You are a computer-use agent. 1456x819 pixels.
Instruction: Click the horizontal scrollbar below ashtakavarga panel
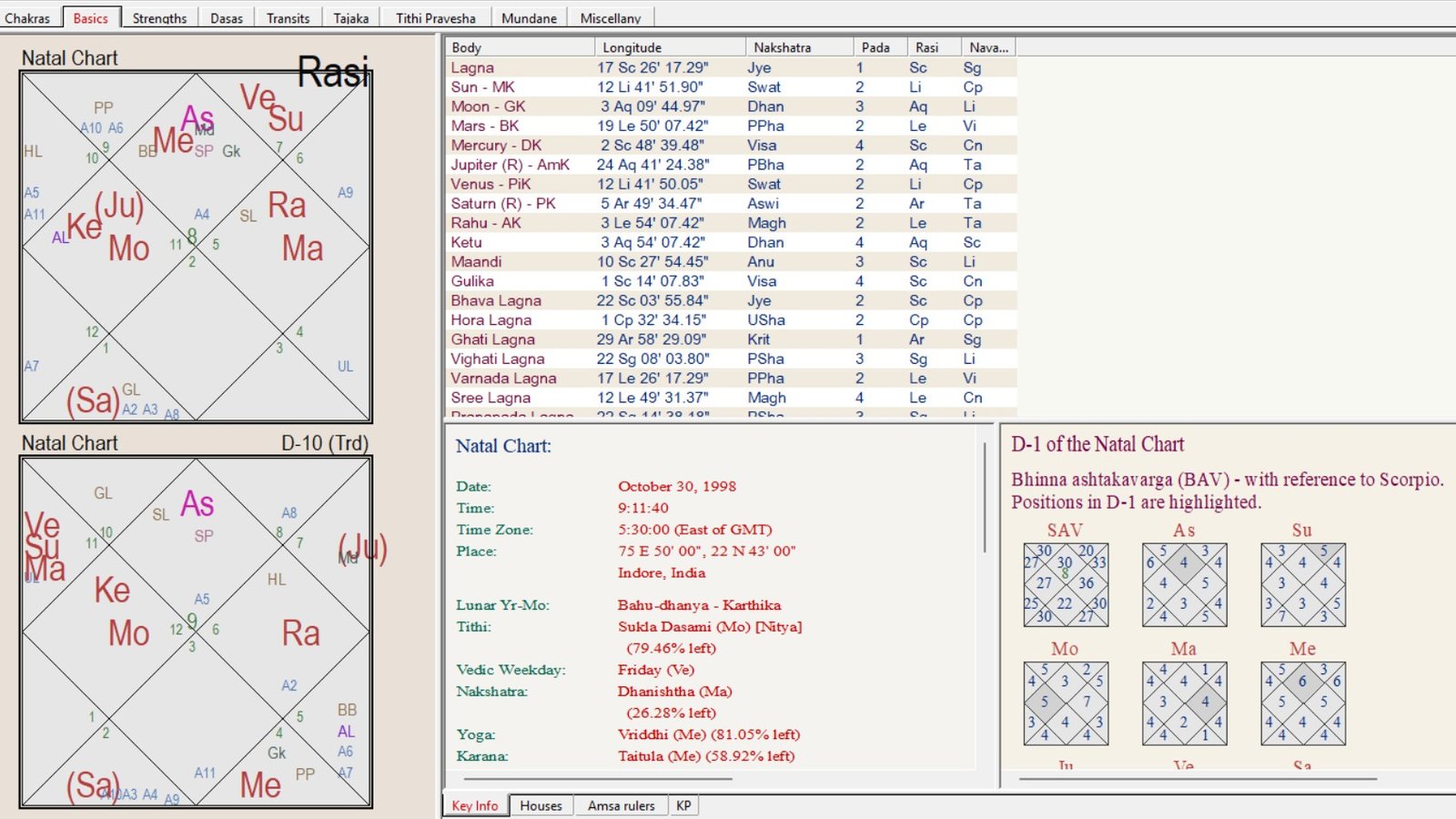pyautogui.click(x=1198, y=779)
